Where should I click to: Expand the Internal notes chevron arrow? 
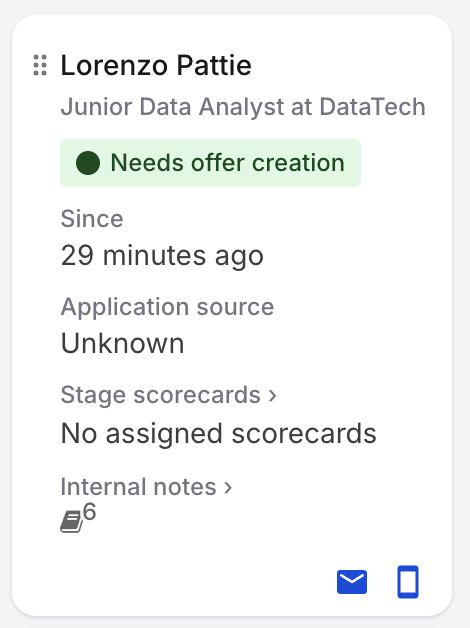pyautogui.click(x=228, y=487)
